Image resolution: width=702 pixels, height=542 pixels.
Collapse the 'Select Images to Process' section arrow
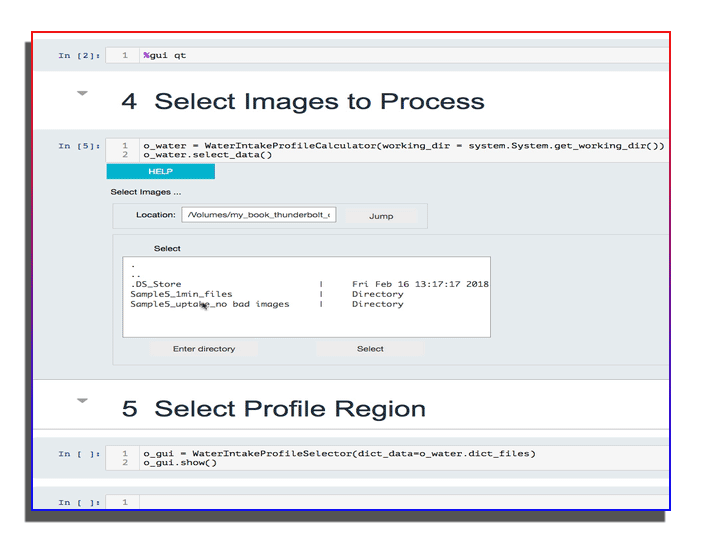pos(83,93)
